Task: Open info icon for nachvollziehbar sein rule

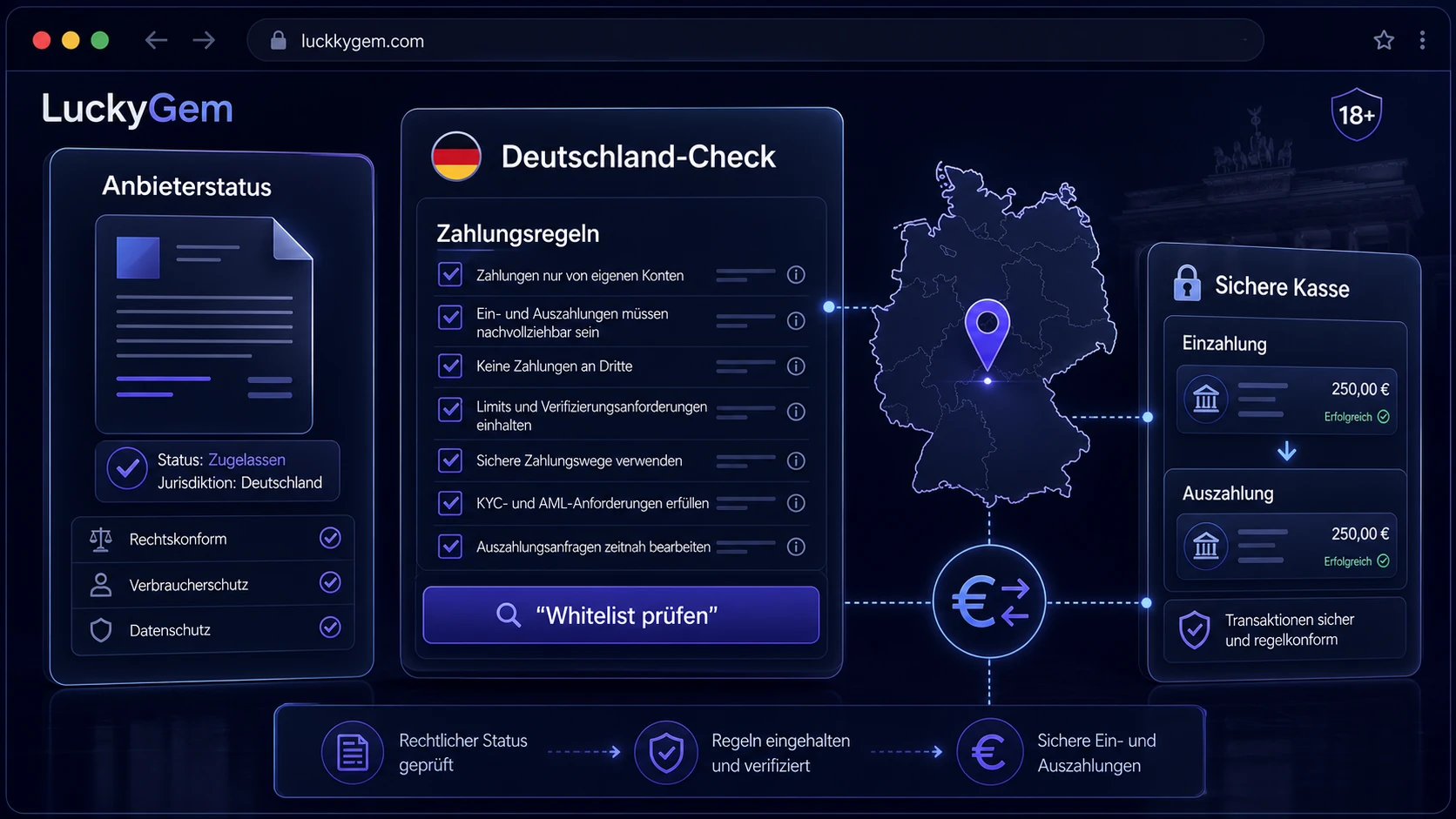Action: point(796,321)
